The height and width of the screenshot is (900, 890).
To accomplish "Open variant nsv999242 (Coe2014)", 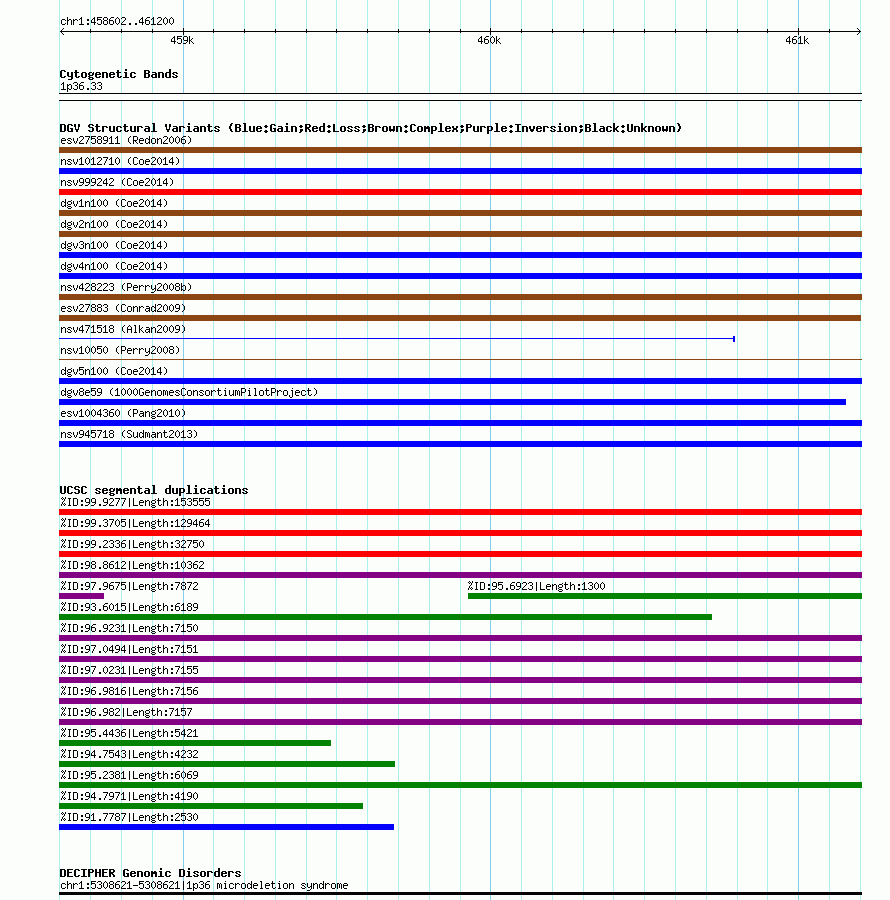I will click(x=117, y=183).
